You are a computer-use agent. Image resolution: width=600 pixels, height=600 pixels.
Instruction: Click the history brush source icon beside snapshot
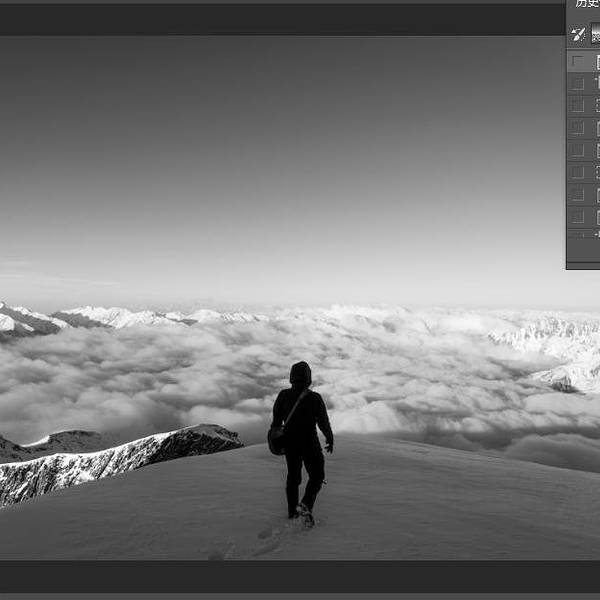[x=578, y=34]
